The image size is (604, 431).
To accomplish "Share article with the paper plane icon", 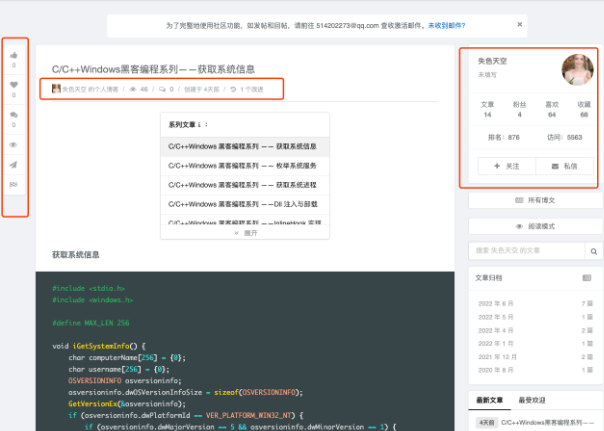I will [13, 165].
